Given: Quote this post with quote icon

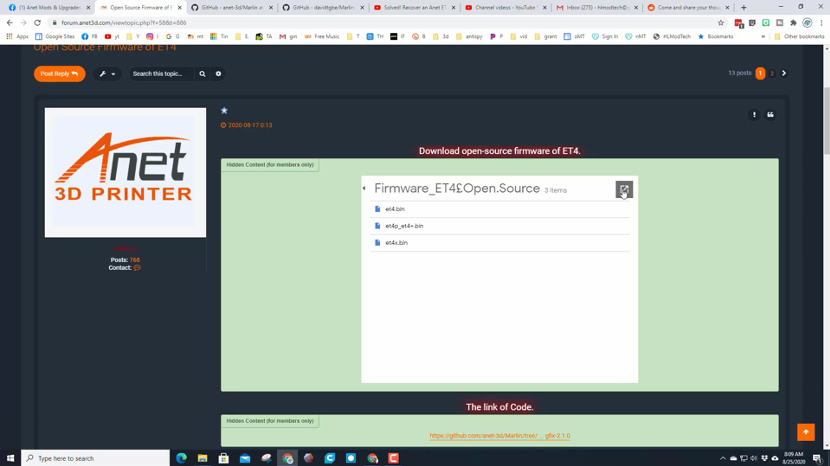Looking at the screenshot, I should click(x=770, y=114).
